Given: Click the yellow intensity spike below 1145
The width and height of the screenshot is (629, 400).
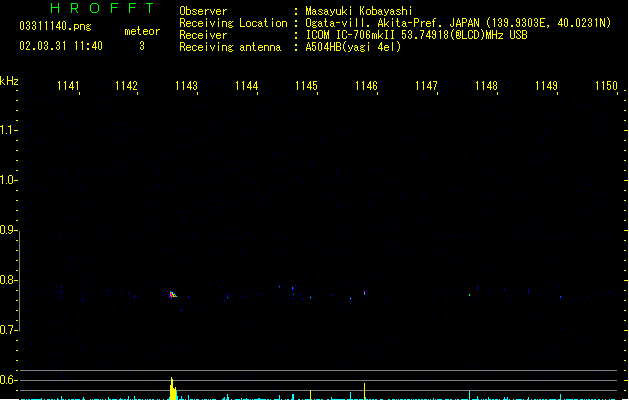Looking at the screenshot, I should click(x=310, y=395).
